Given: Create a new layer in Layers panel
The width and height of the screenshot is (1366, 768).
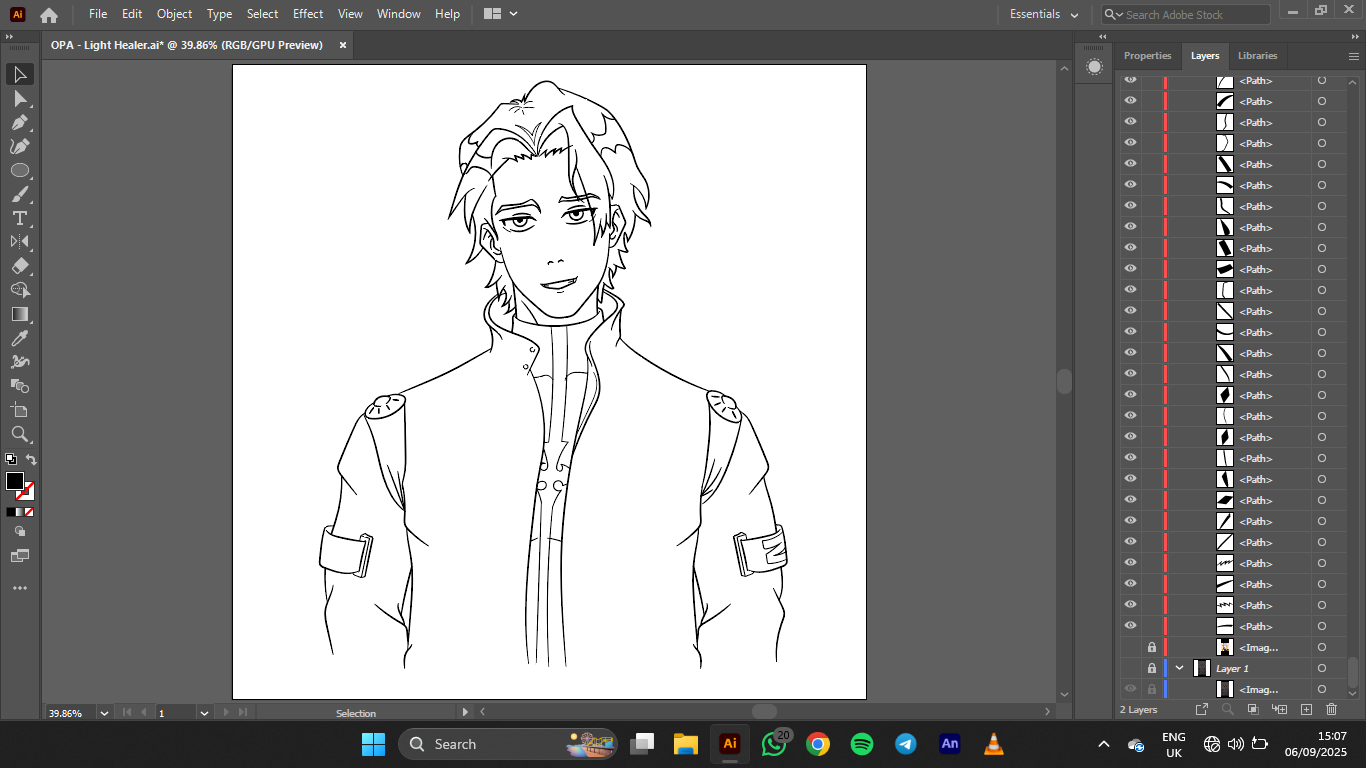Looking at the screenshot, I should pyautogui.click(x=1306, y=709).
